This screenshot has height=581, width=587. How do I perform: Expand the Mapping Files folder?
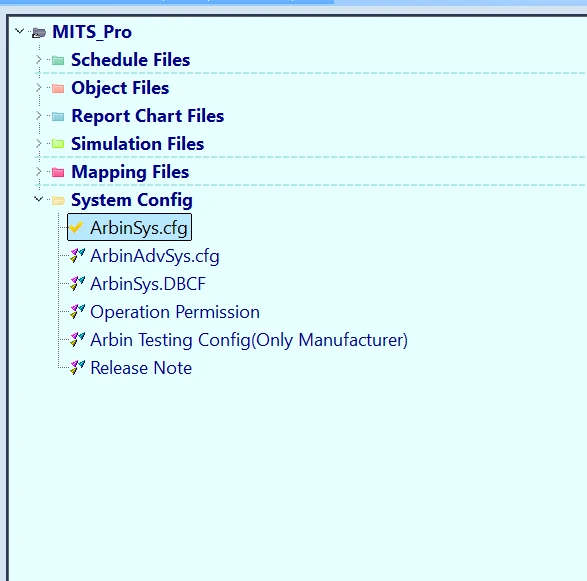click(x=39, y=171)
